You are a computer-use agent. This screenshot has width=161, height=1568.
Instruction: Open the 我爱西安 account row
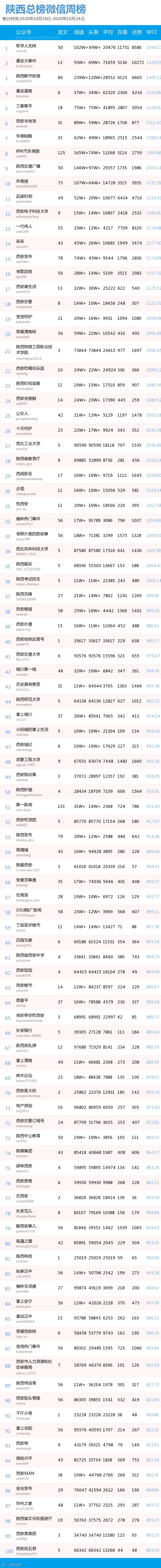tap(80, 867)
